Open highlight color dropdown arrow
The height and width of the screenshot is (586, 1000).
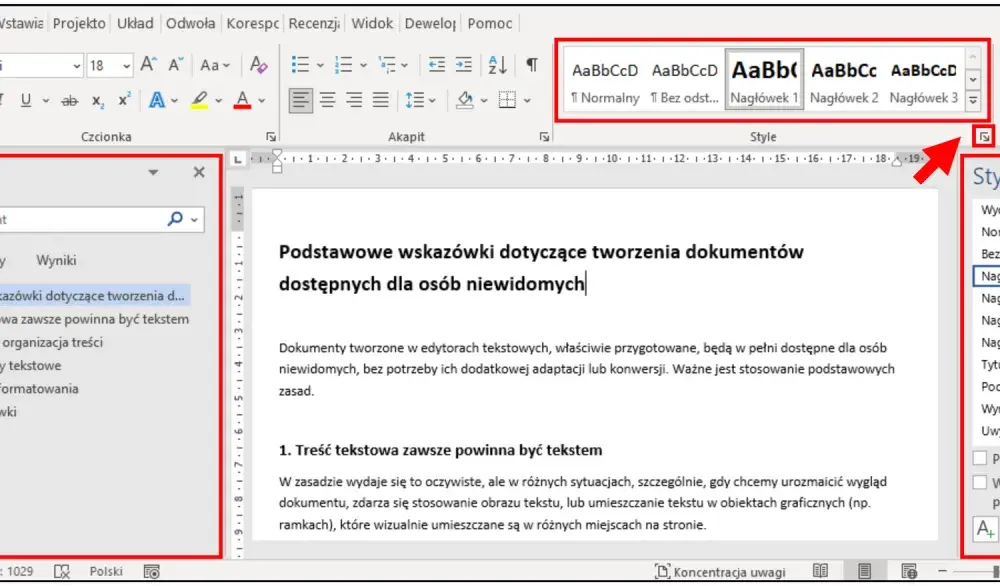tap(219, 101)
